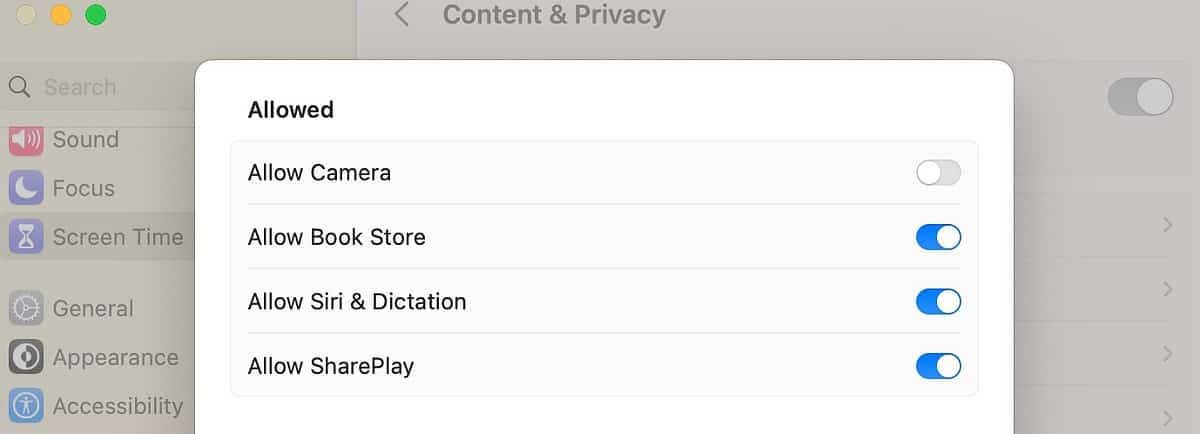Turn off Allow Siri & Dictation
Screen dimensions: 1200x434
click(938, 301)
